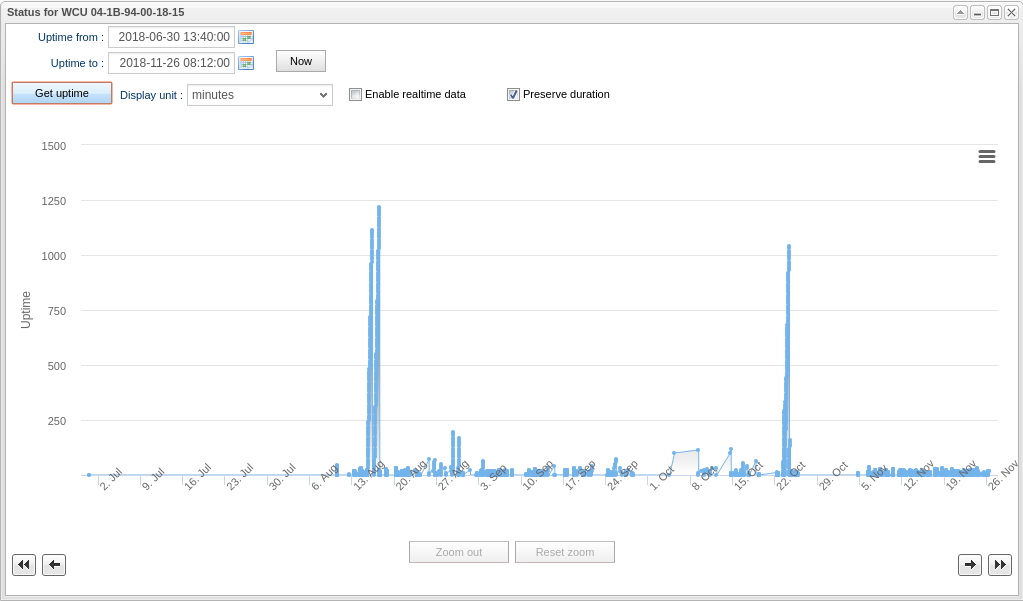Click the Reset zoom button
Image resolution: width=1023 pixels, height=601 pixels.
(x=565, y=552)
